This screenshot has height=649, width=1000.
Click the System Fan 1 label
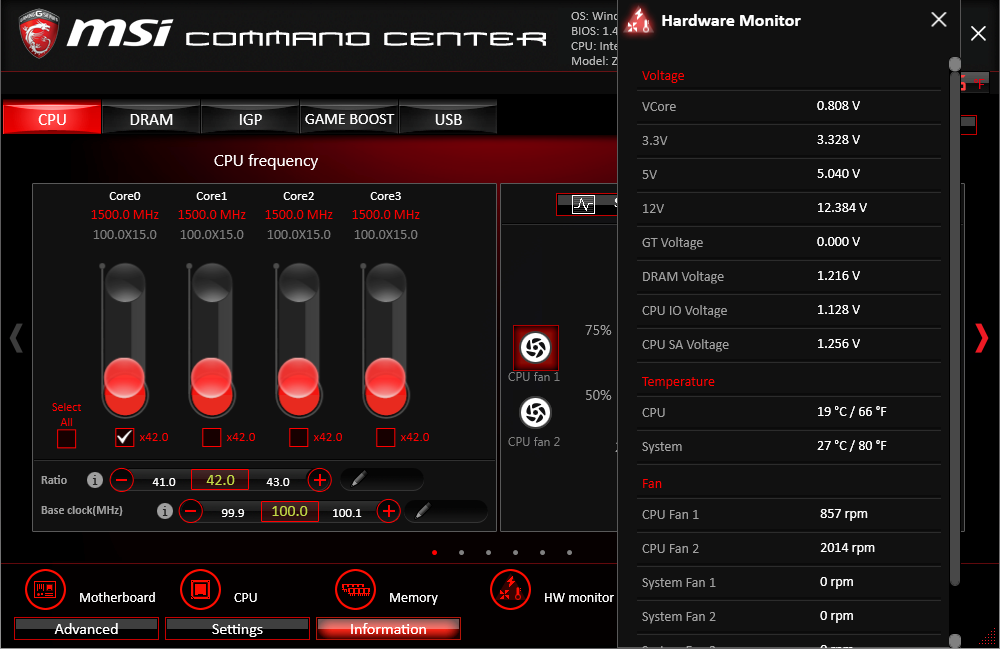[679, 582]
